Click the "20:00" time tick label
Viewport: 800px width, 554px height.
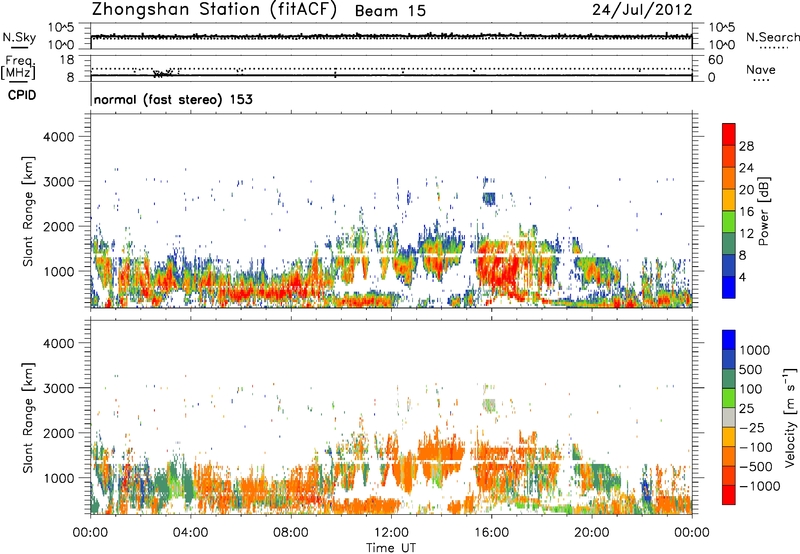[592, 533]
